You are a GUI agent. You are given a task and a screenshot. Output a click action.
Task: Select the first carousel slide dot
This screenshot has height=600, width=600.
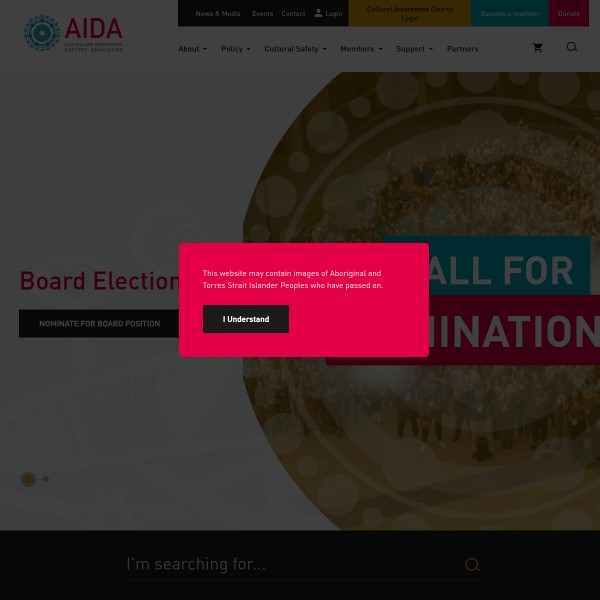28,479
